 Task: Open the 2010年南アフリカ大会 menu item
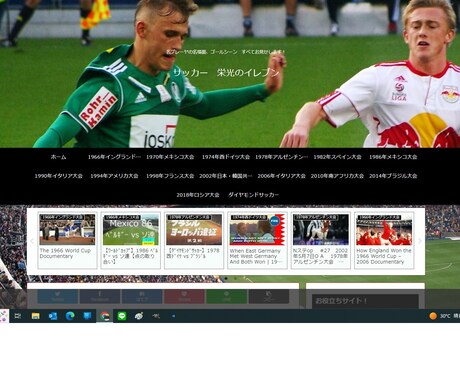337,176
